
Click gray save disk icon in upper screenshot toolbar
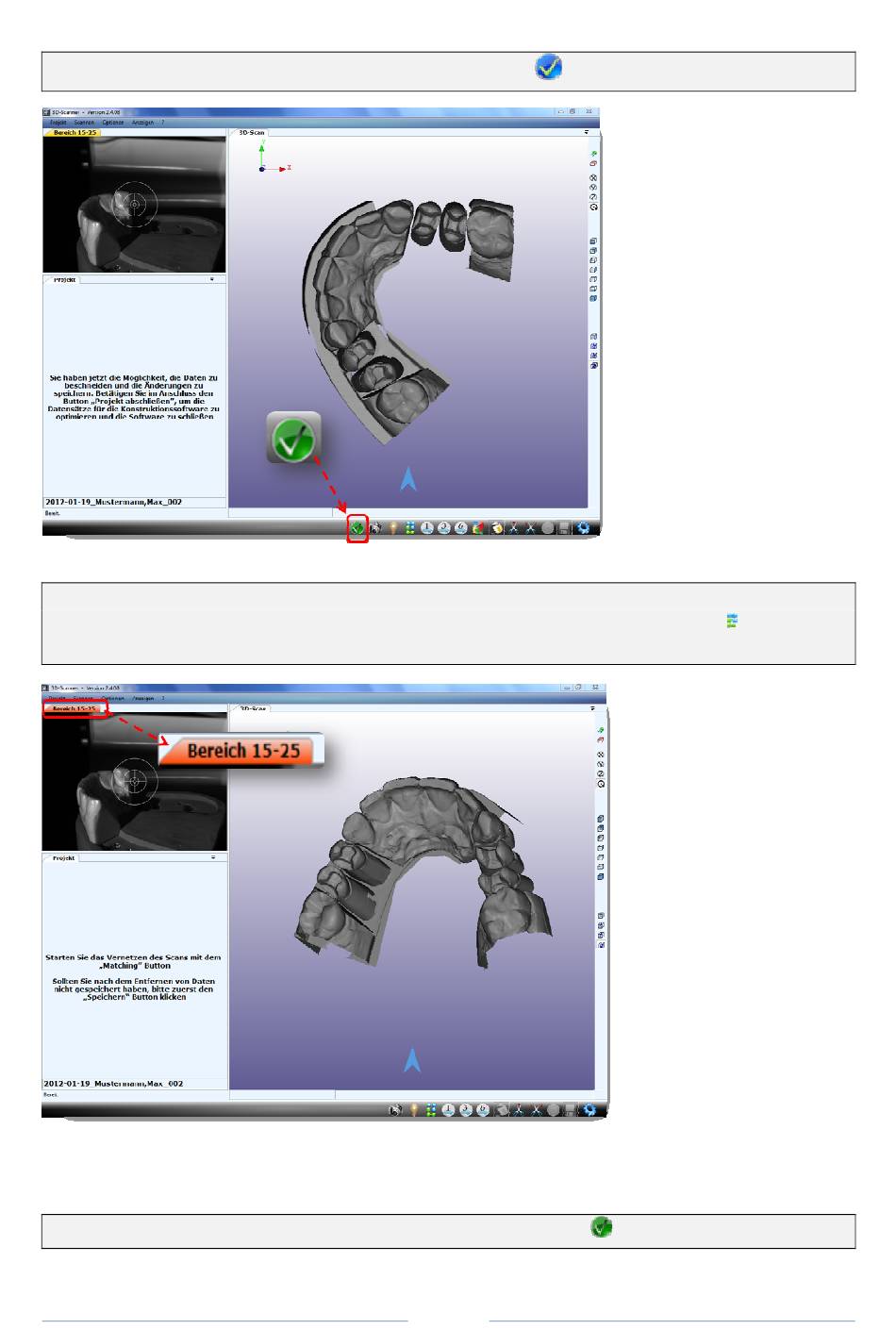point(564,528)
